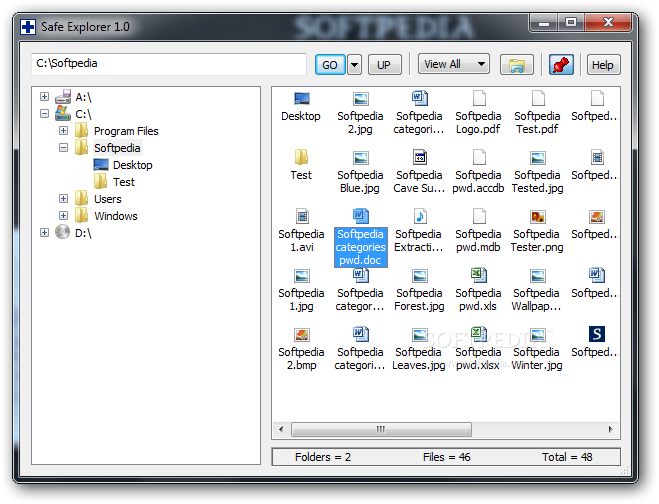Expand the Program Files folder node
Viewport: 659px width, 504px height.
[x=63, y=131]
